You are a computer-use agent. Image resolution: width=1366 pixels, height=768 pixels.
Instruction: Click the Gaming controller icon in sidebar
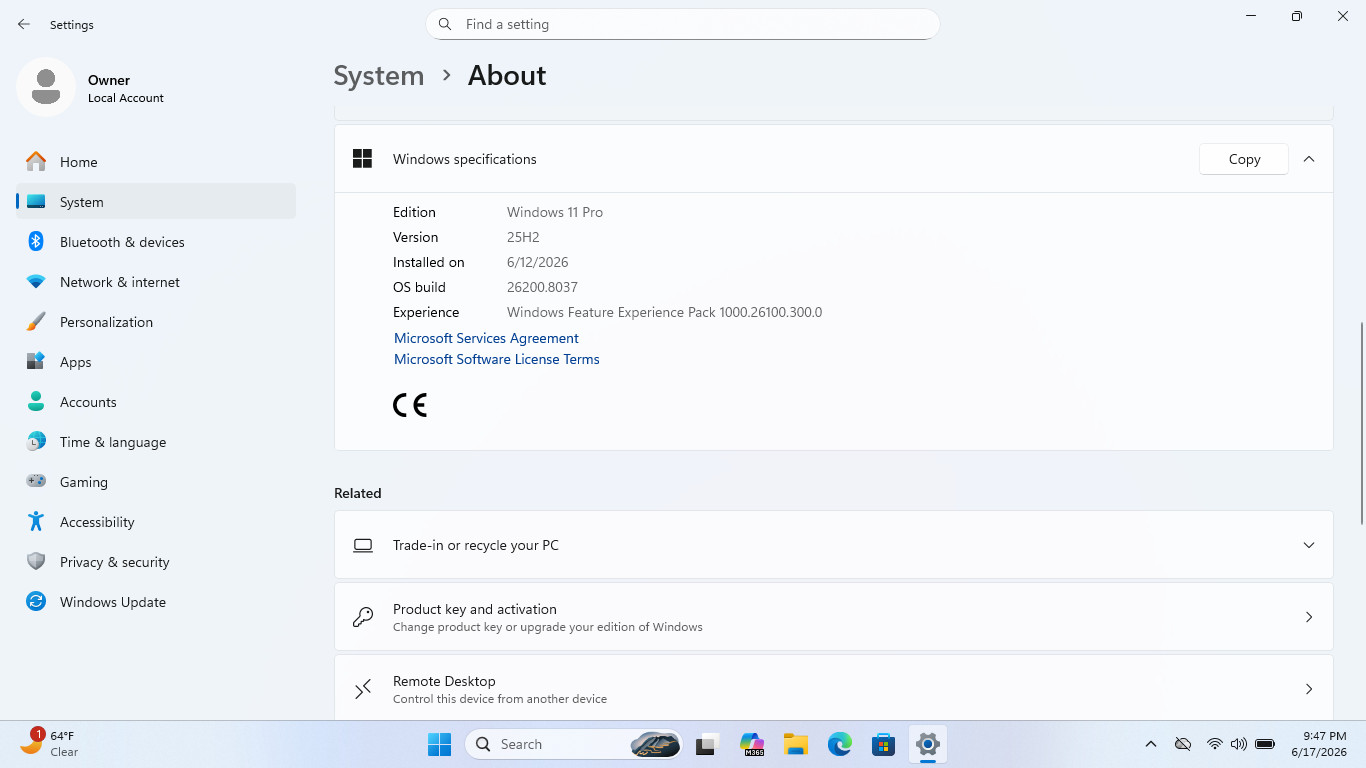coord(36,482)
